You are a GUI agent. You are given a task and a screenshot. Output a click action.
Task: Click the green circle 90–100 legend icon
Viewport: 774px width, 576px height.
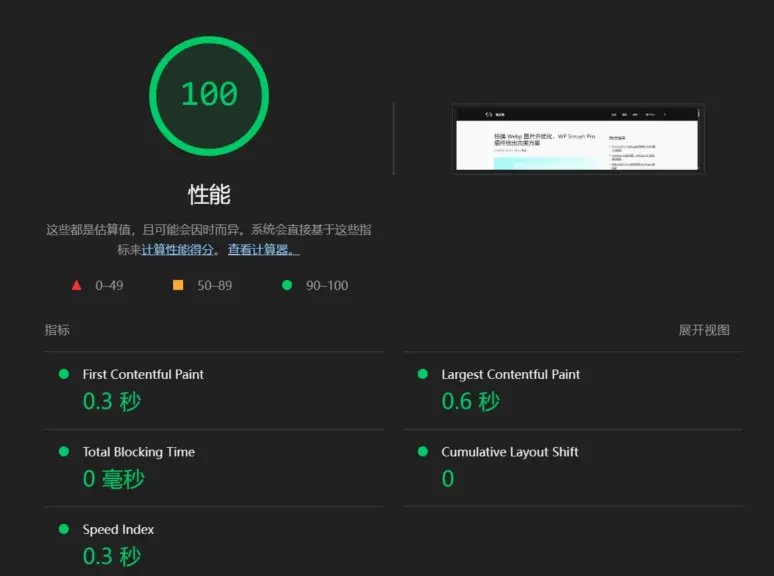click(x=287, y=285)
